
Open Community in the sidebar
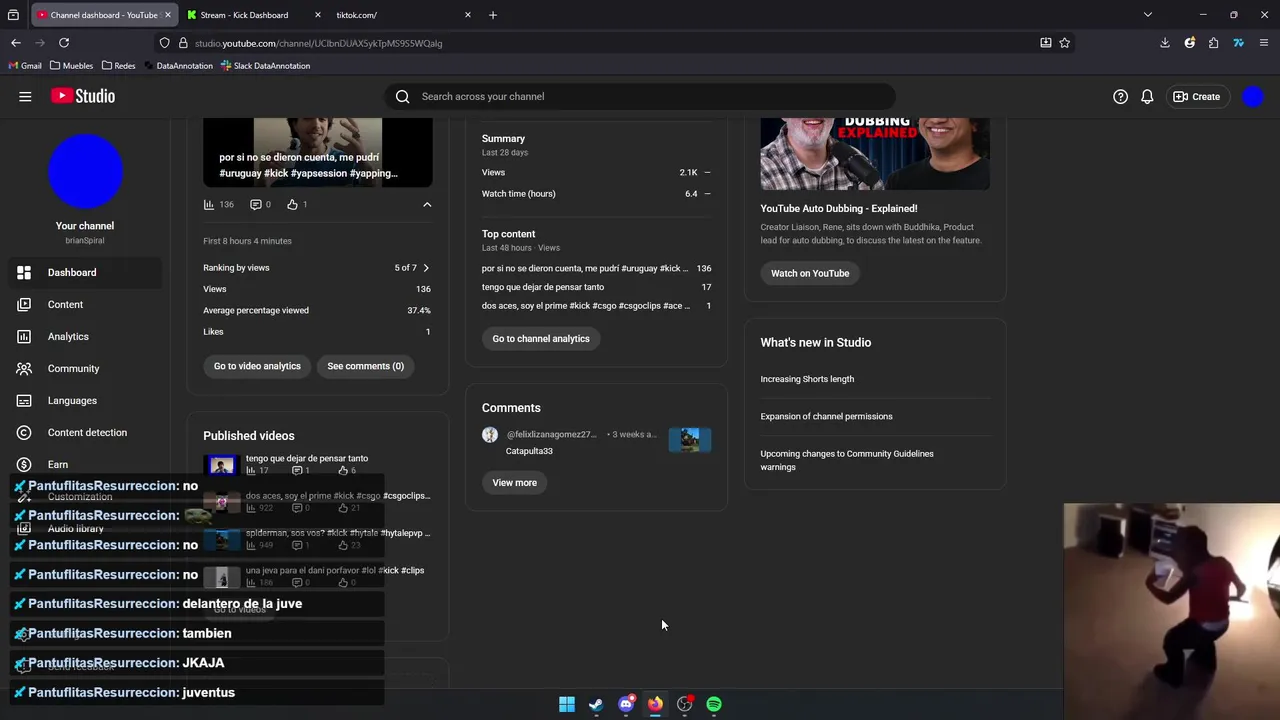coord(85,368)
